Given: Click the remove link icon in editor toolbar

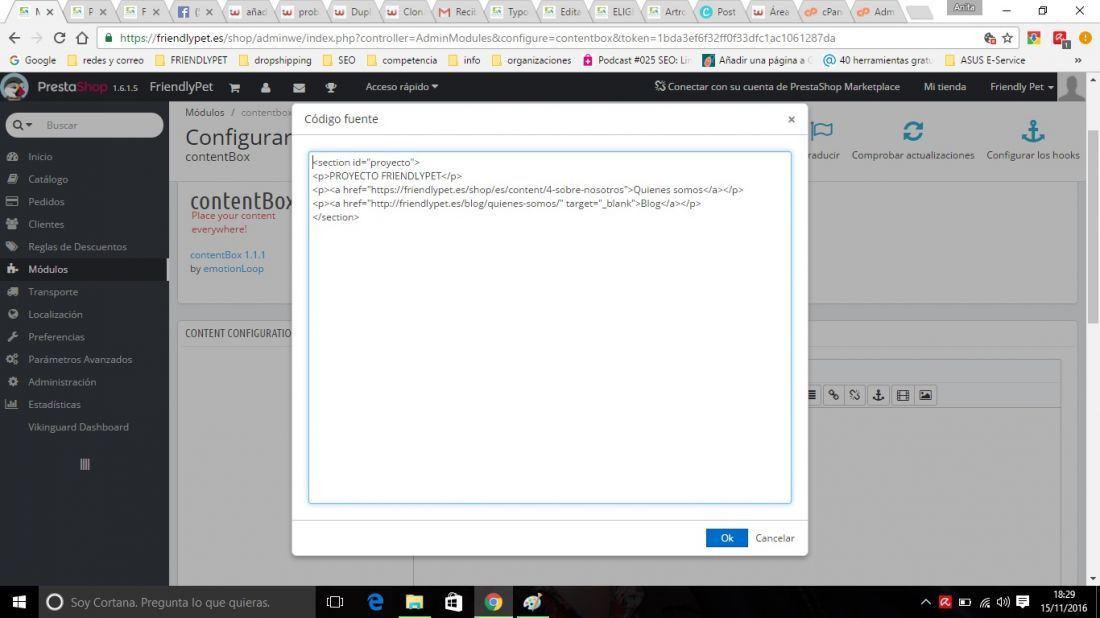Looking at the screenshot, I should [x=854, y=396].
